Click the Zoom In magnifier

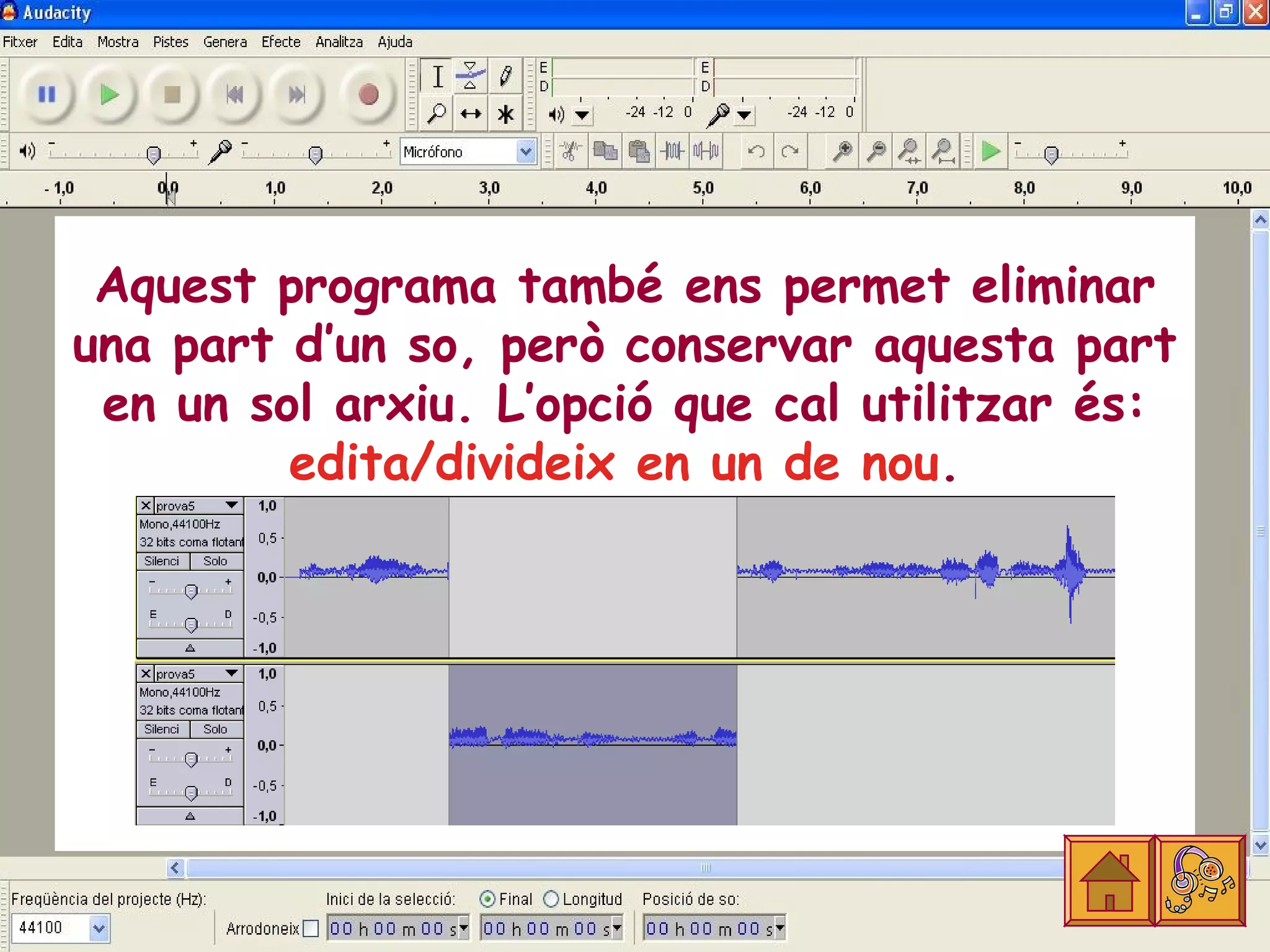[x=841, y=151]
